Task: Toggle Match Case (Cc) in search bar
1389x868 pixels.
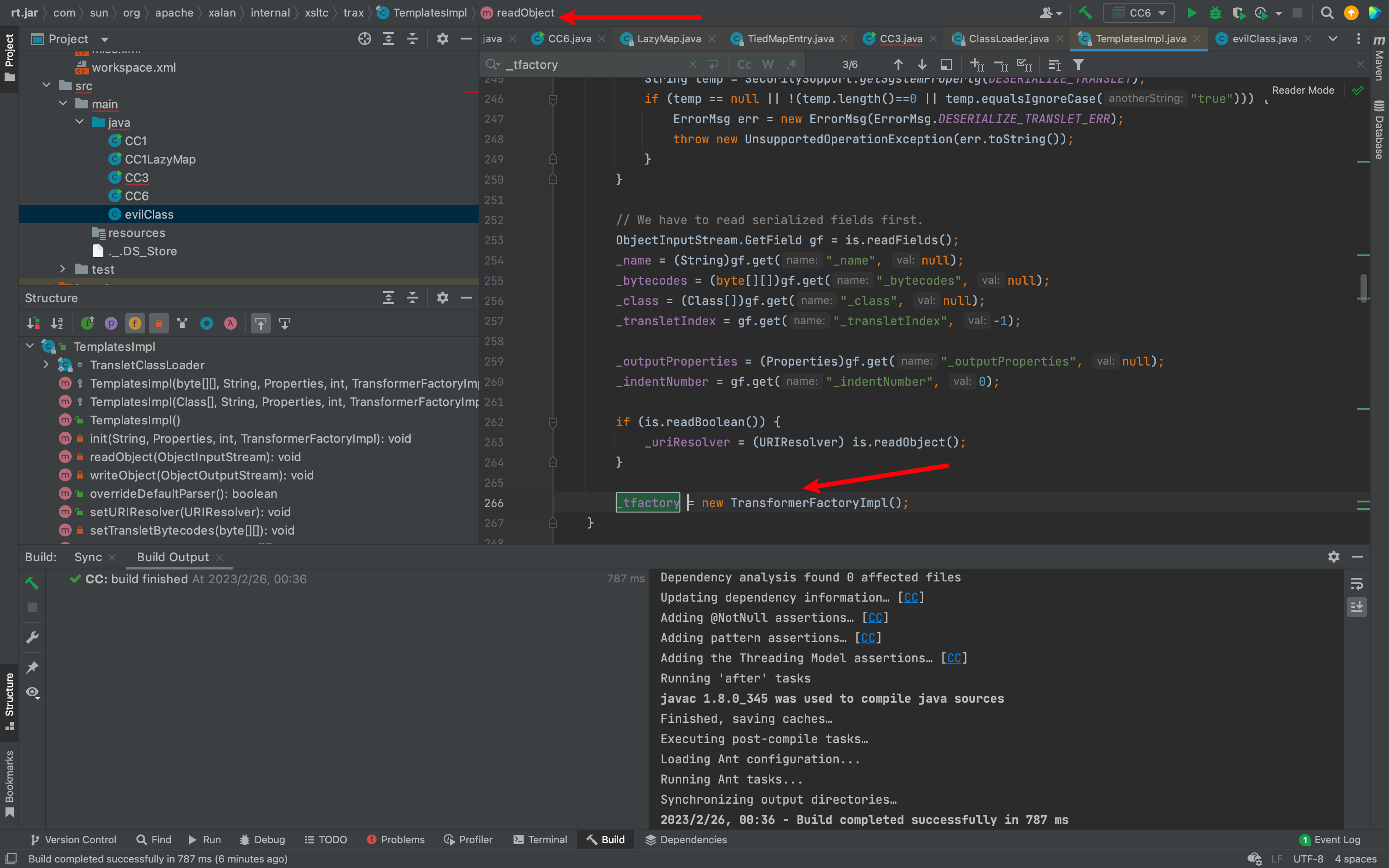Action: click(x=744, y=64)
